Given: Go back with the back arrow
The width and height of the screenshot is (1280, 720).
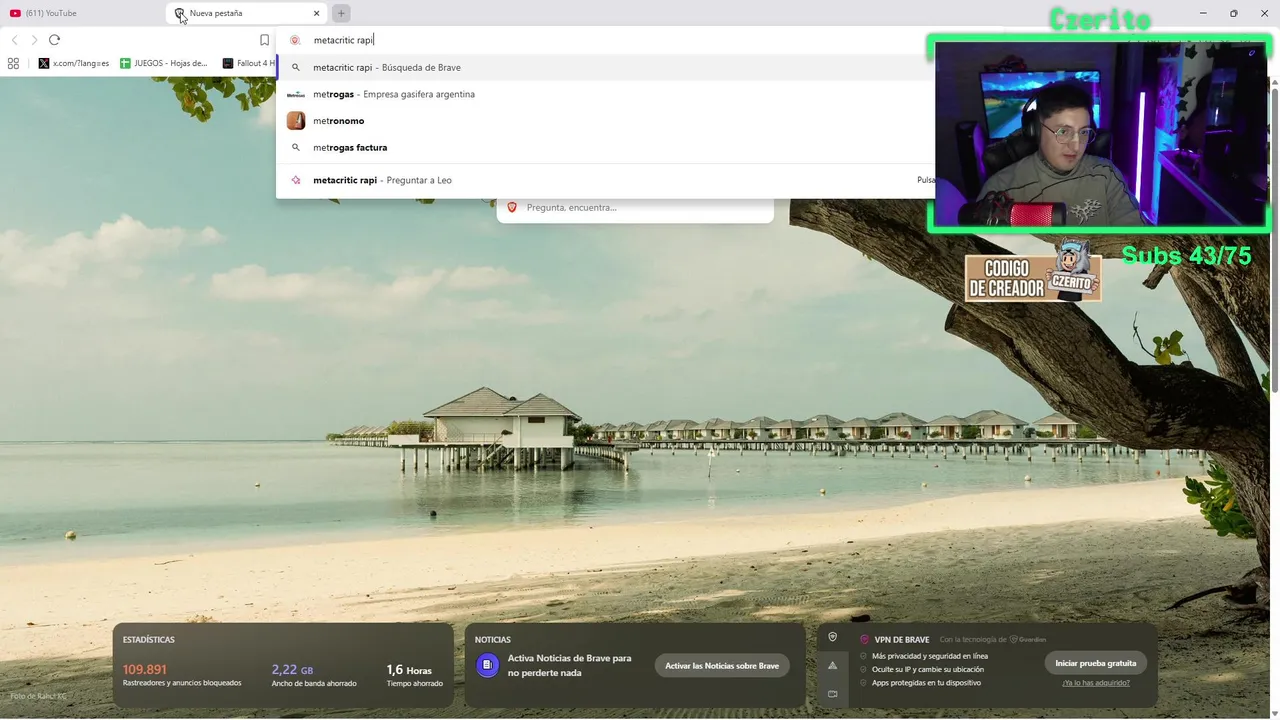Looking at the screenshot, I should click(x=14, y=40).
